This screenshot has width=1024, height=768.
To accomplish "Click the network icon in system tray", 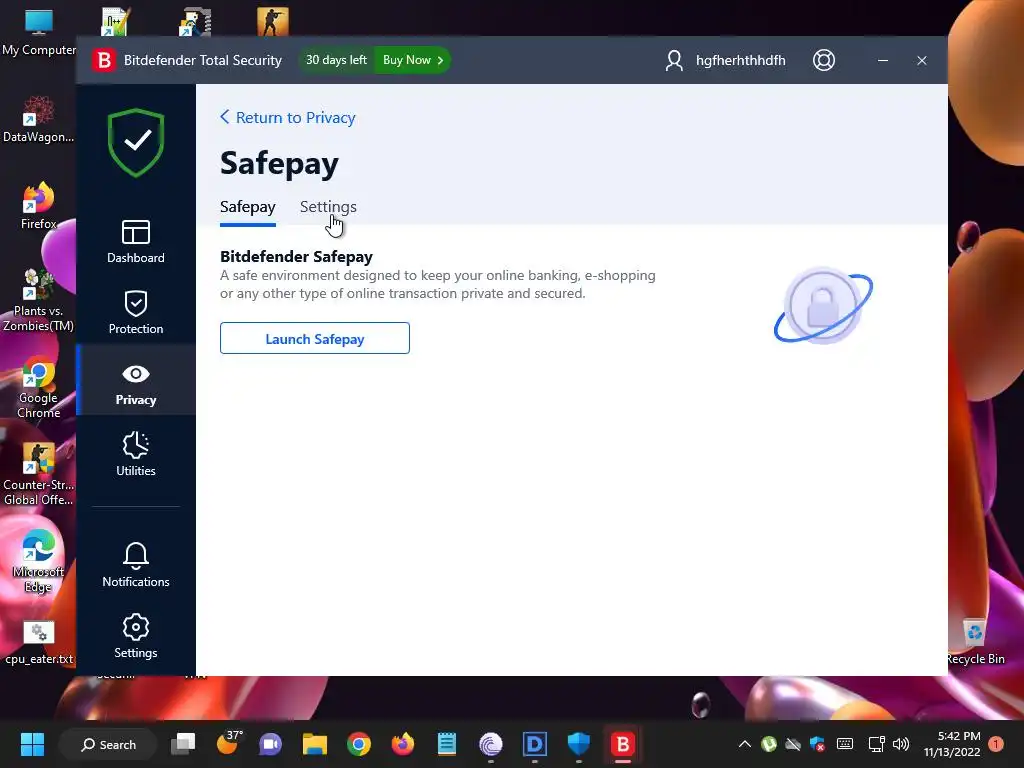I will coord(876,744).
